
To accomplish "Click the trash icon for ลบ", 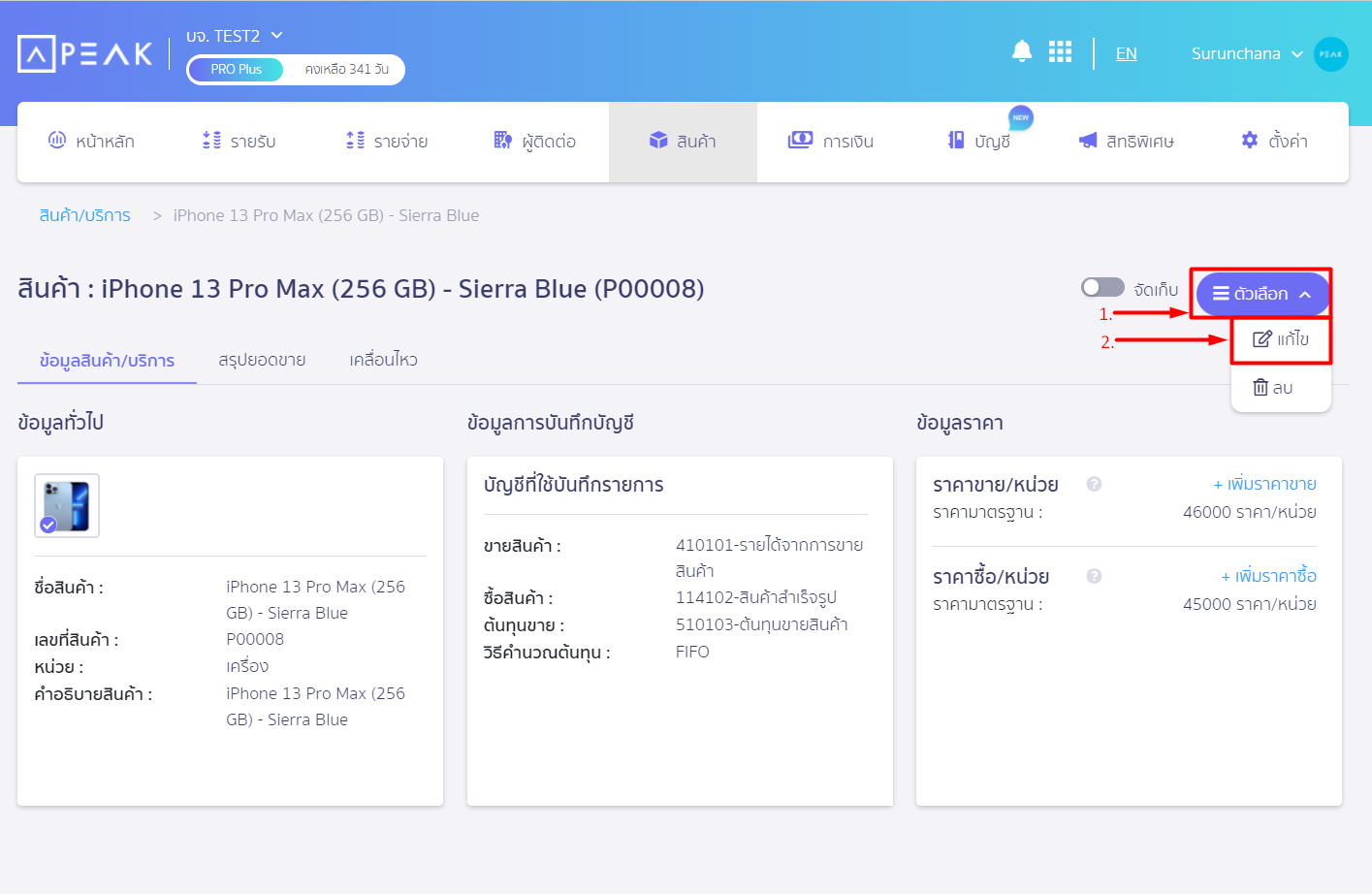I will (x=1260, y=387).
